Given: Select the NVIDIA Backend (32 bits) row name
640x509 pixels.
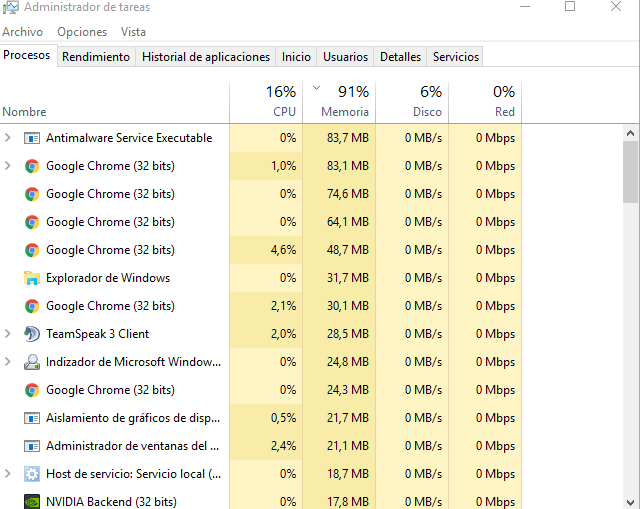Looking at the screenshot, I should (111, 502).
